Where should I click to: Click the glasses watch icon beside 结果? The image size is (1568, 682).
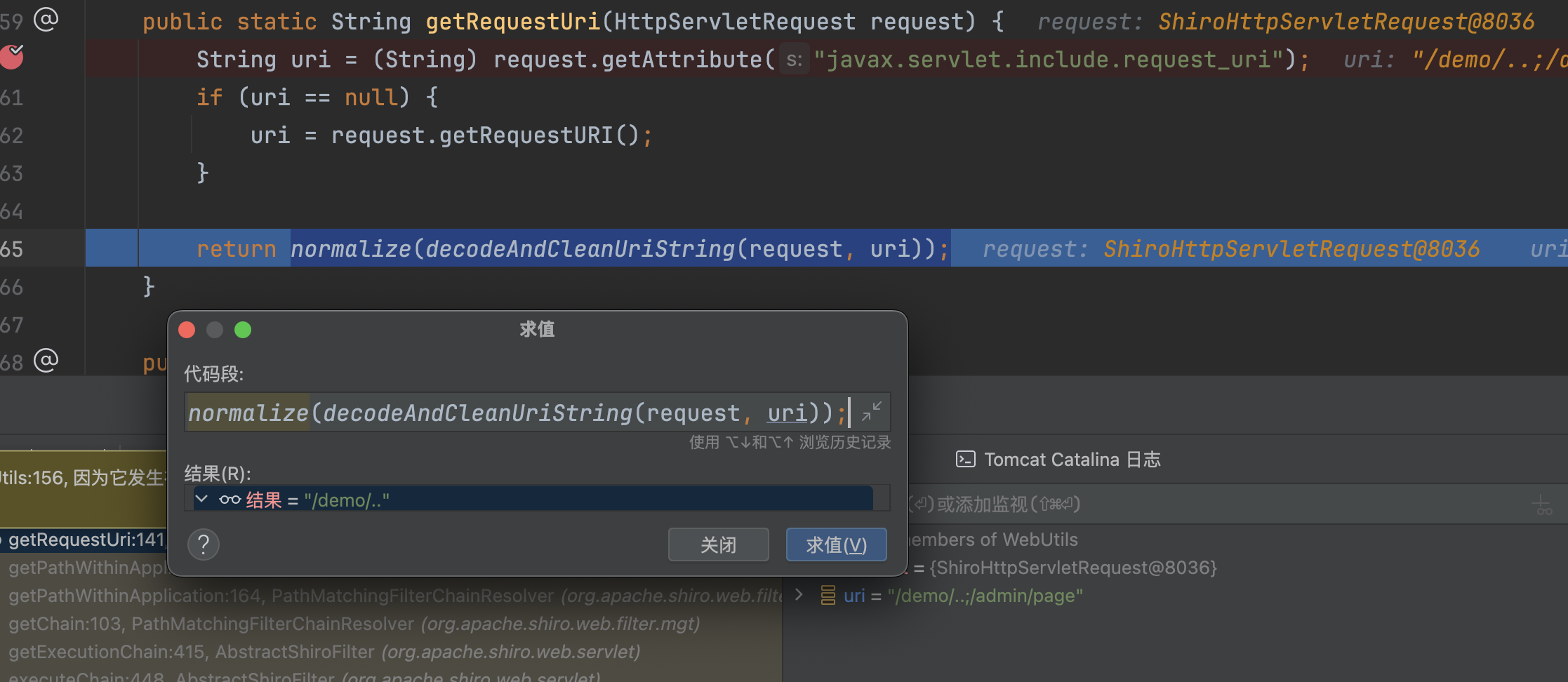coord(230,500)
